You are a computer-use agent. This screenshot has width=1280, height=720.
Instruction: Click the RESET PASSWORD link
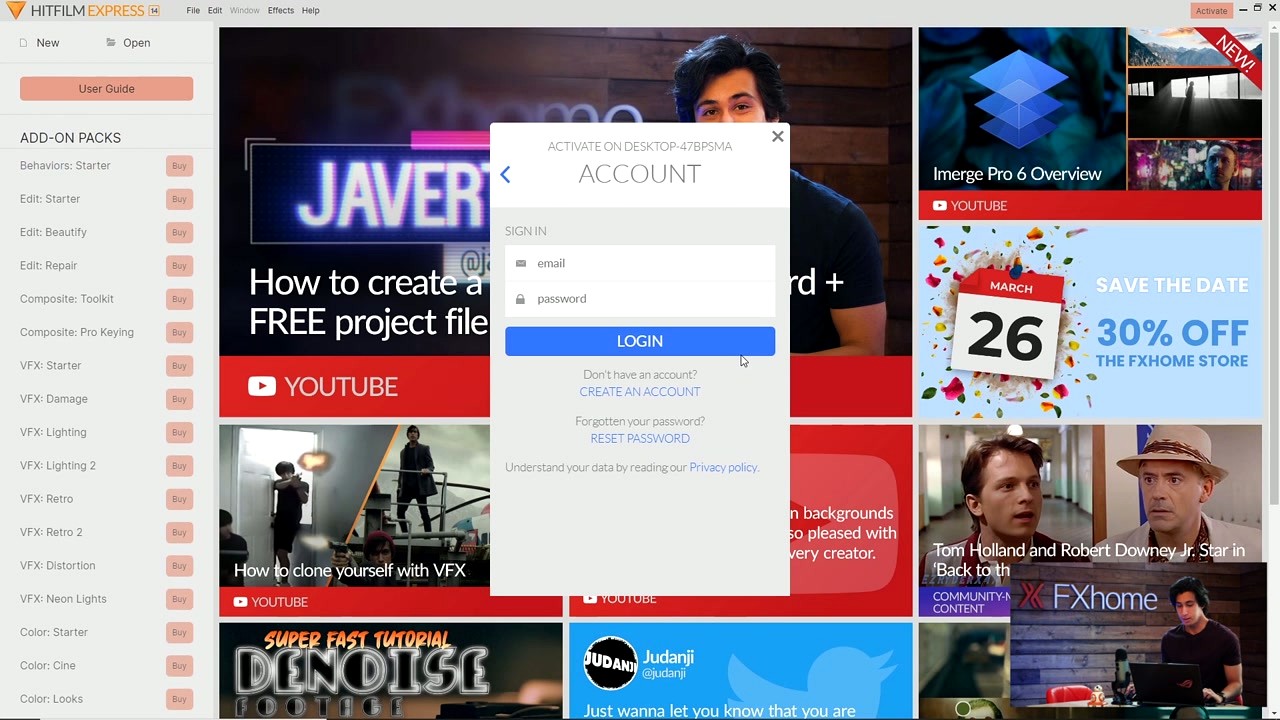tap(639, 438)
